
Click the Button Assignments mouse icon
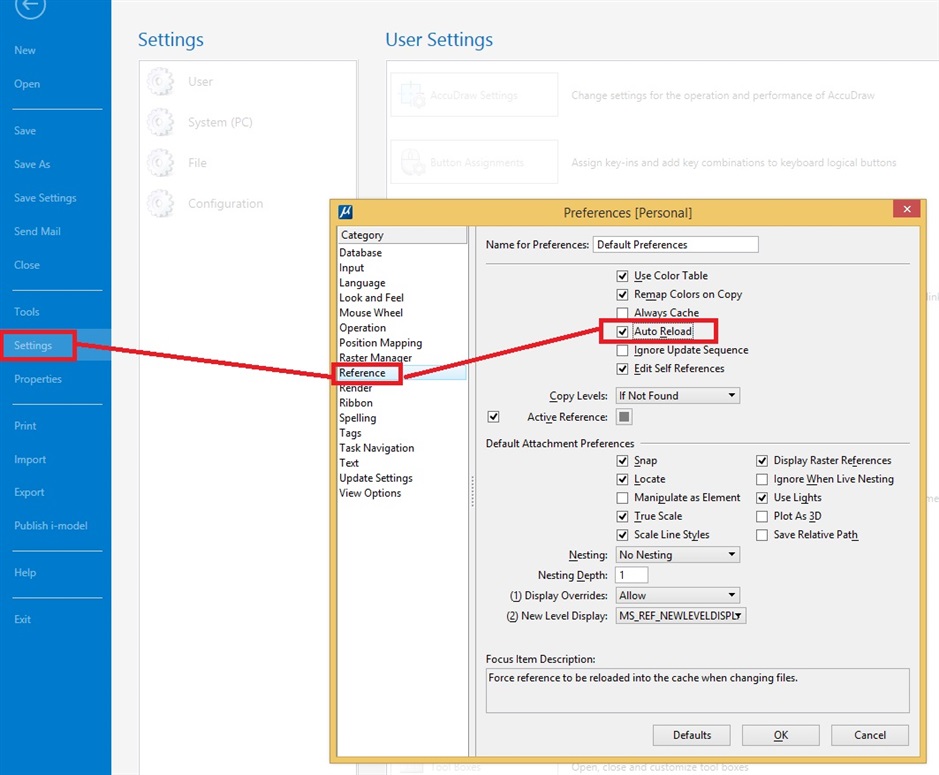pos(413,162)
